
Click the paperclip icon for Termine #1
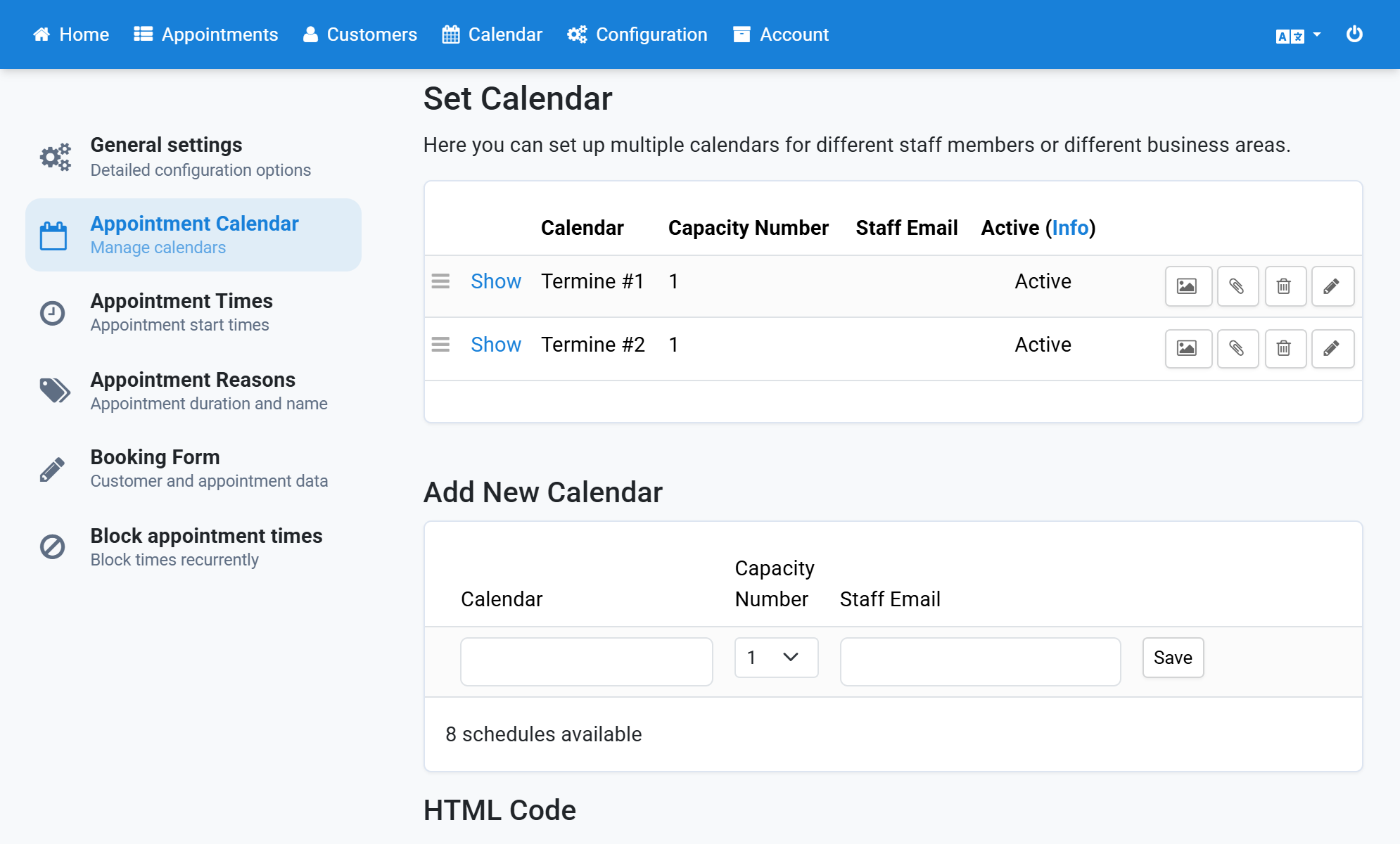1237,286
